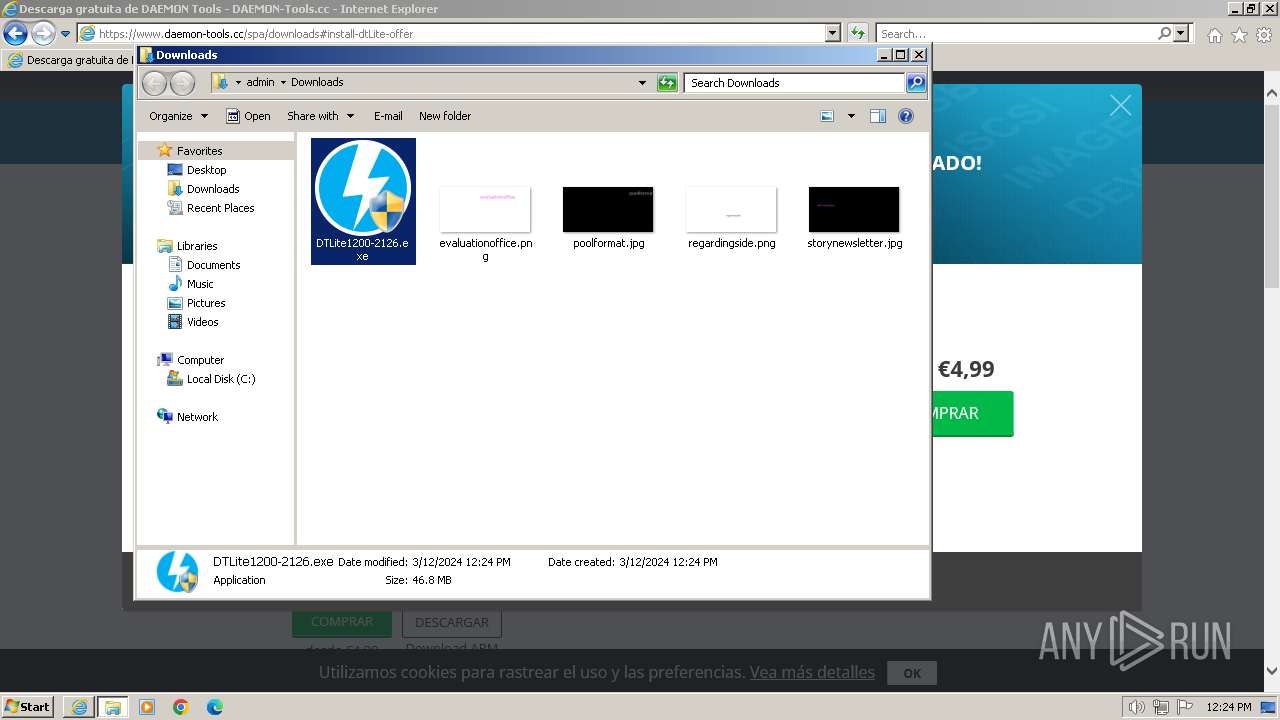The height and width of the screenshot is (720, 1280).
Task: Select the evaluationoffice.png thumbnail
Action: click(485, 209)
